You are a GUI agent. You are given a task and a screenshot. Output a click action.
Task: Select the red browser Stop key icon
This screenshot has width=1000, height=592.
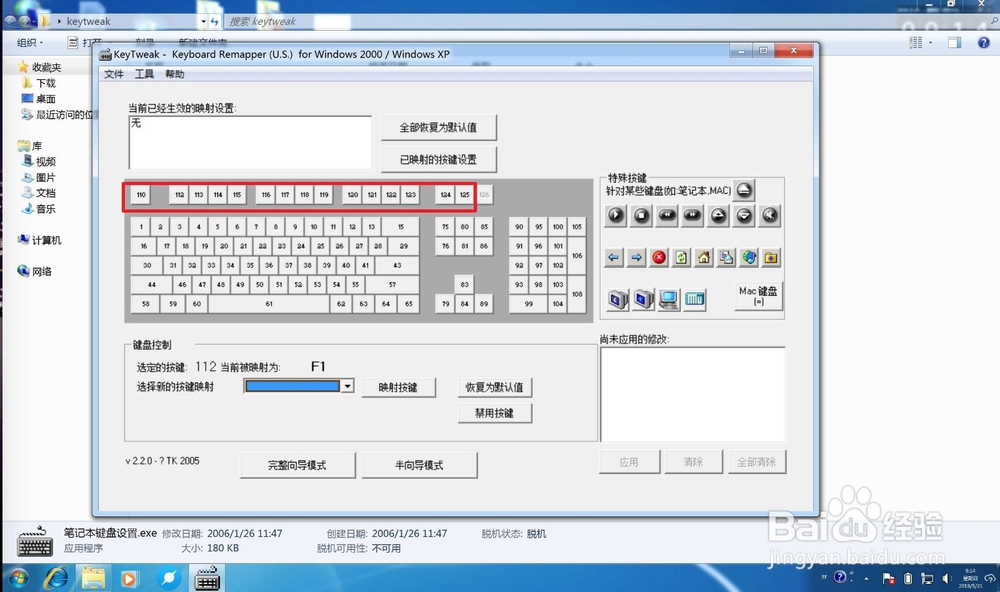coord(659,258)
